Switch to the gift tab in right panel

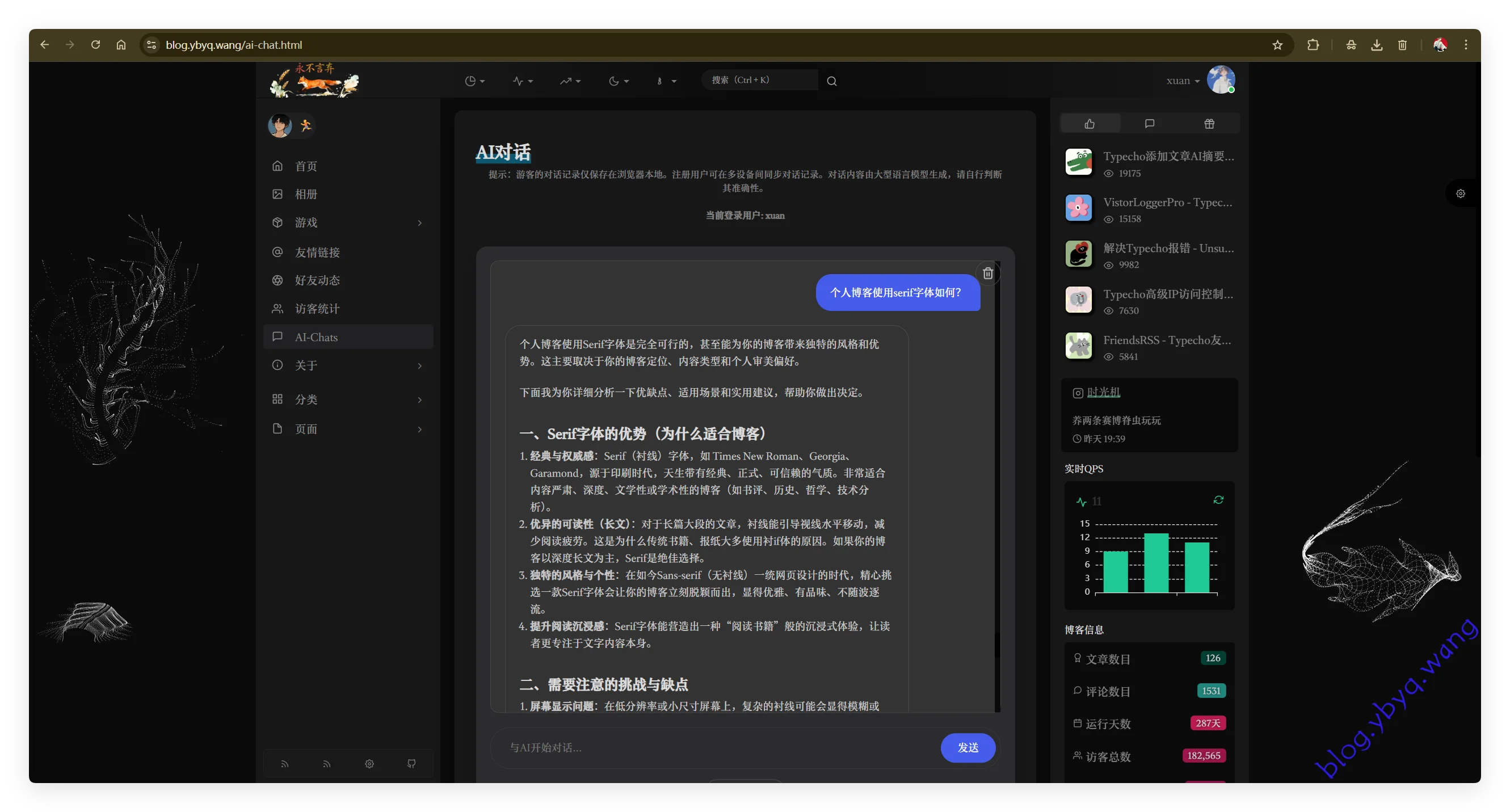pyautogui.click(x=1209, y=124)
